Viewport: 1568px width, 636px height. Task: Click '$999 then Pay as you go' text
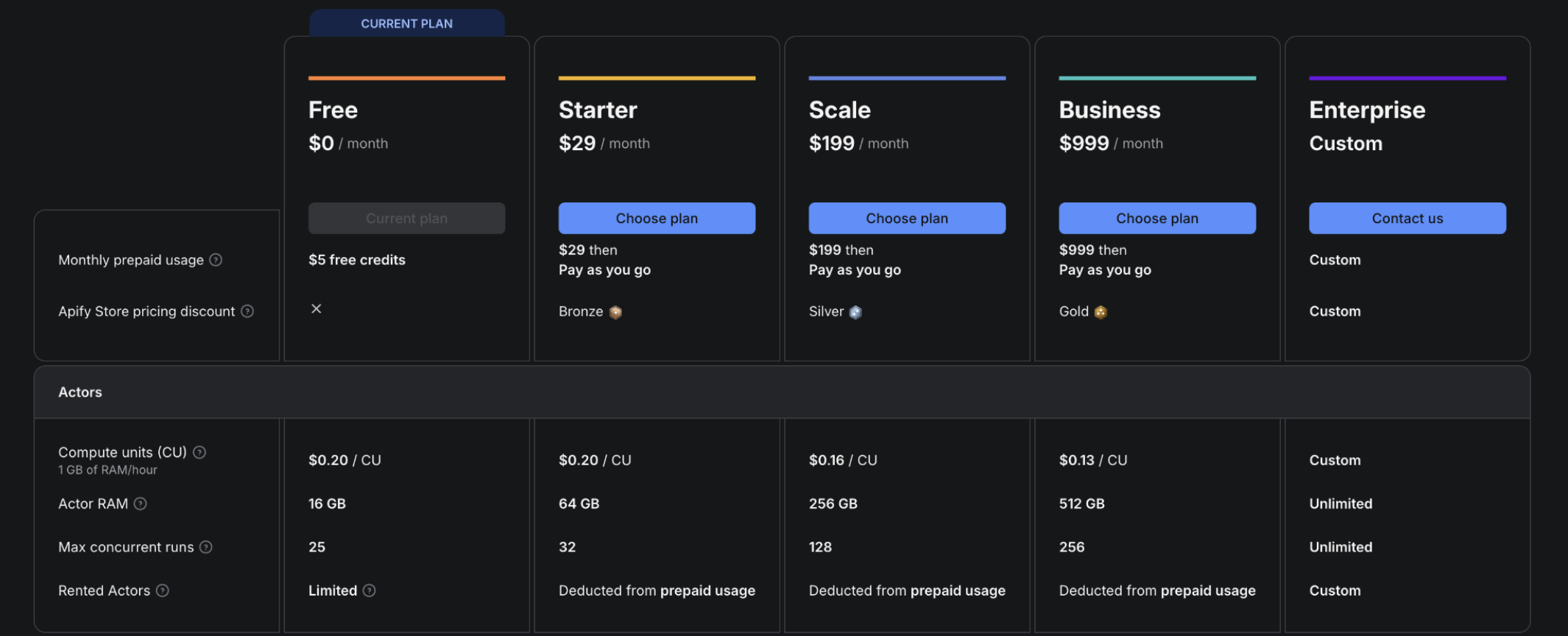pyautogui.click(x=1105, y=260)
